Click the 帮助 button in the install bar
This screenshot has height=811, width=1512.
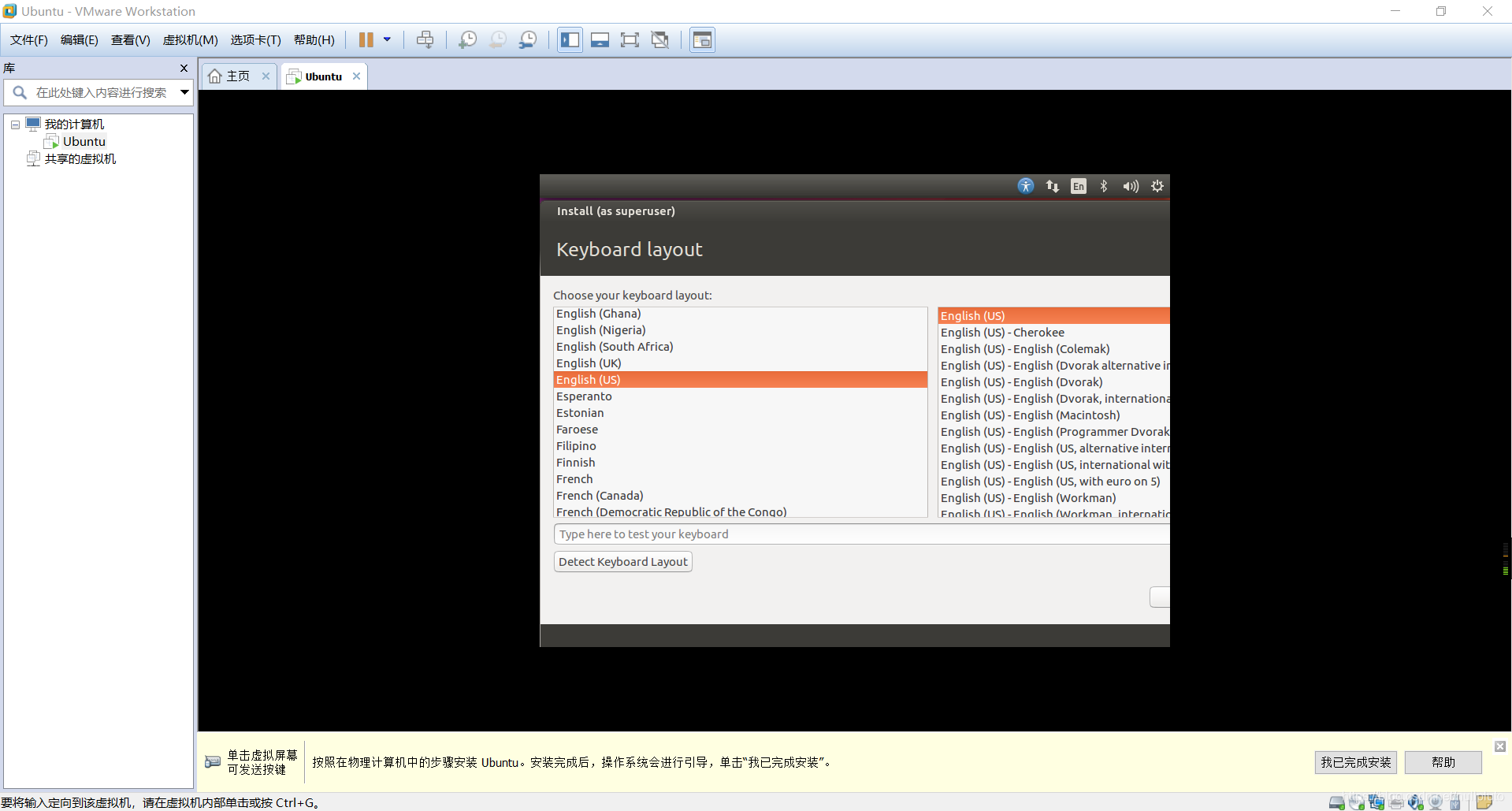point(1443,762)
